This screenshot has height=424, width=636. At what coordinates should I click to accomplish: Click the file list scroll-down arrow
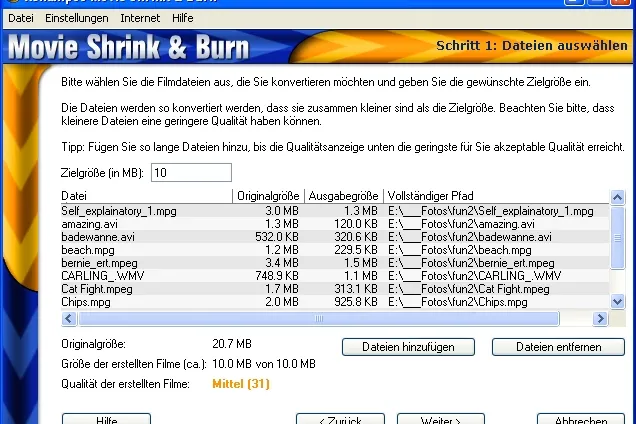tap(617, 301)
